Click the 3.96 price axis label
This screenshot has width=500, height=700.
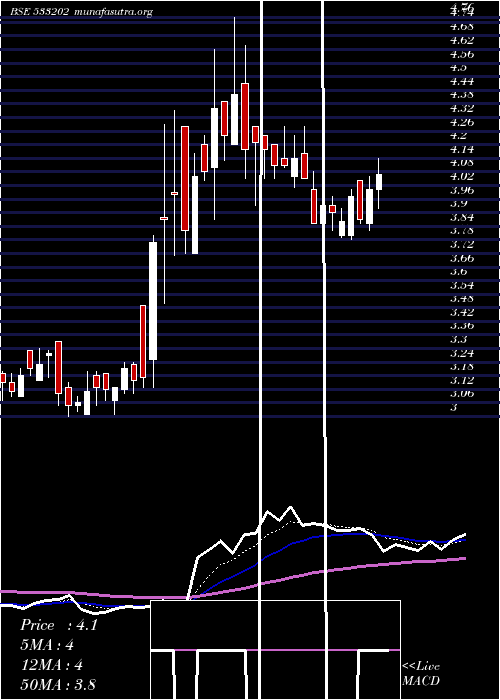point(462,190)
